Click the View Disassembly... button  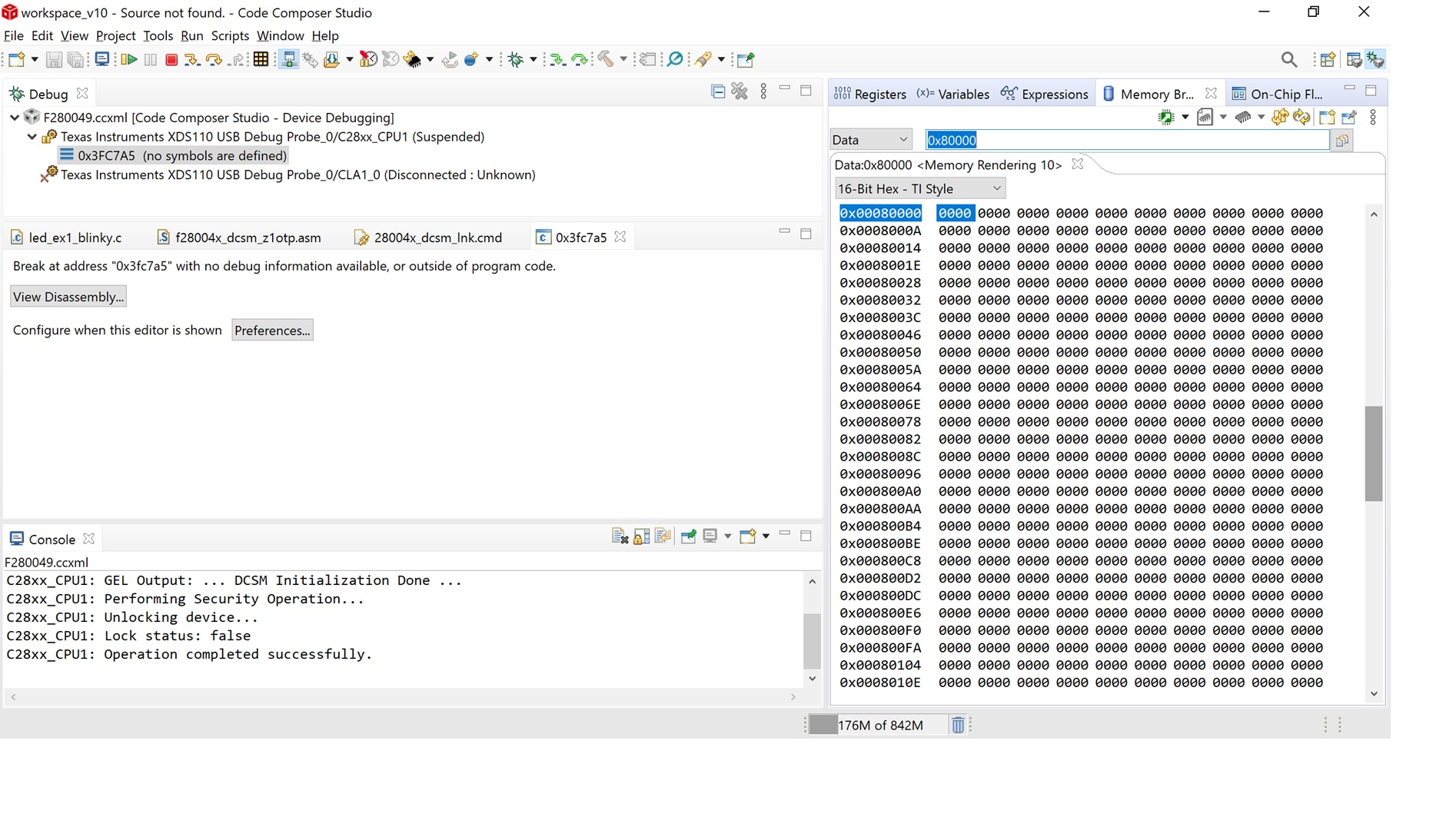pos(68,297)
